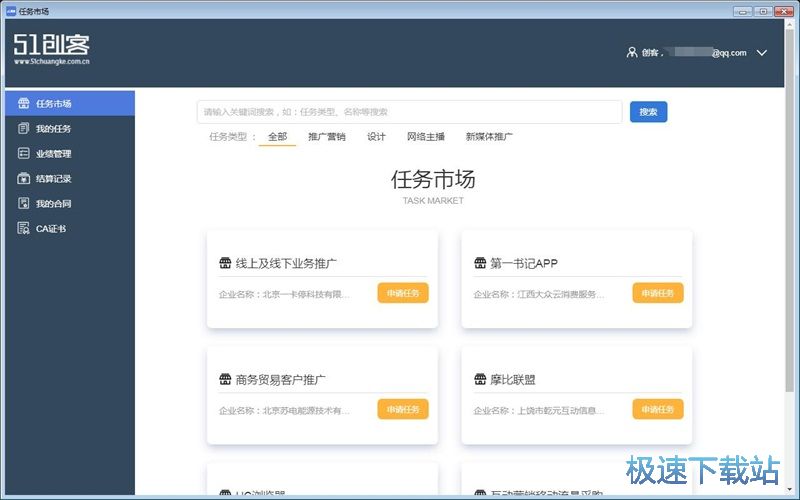The height and width of the screenshot is (500, 800).
Task: Open 结算记录 in the sidebar
Action: coord(70,179)
